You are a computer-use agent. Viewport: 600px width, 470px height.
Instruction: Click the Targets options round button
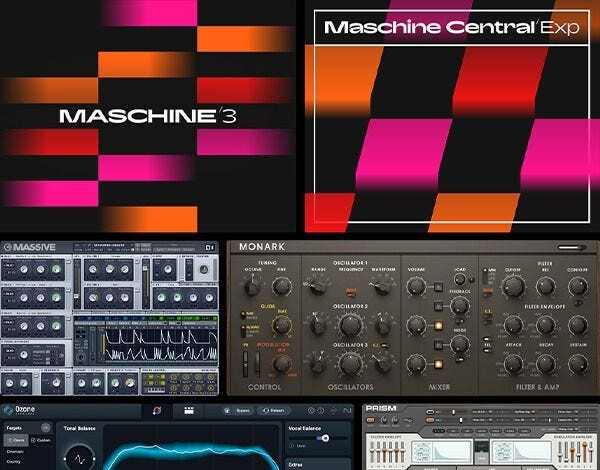tap(46, 428)
